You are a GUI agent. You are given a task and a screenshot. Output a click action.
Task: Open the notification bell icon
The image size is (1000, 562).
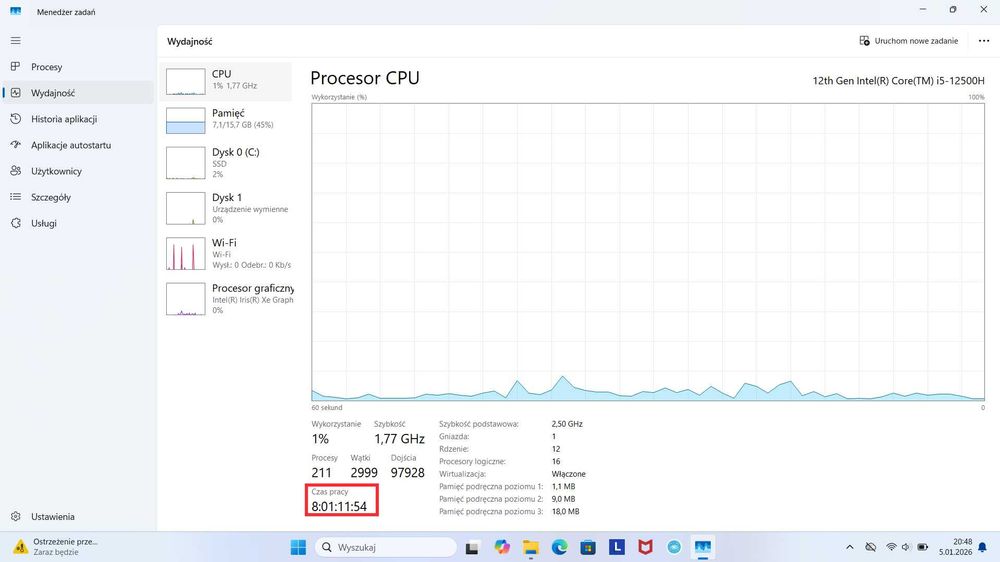(983, 547)
